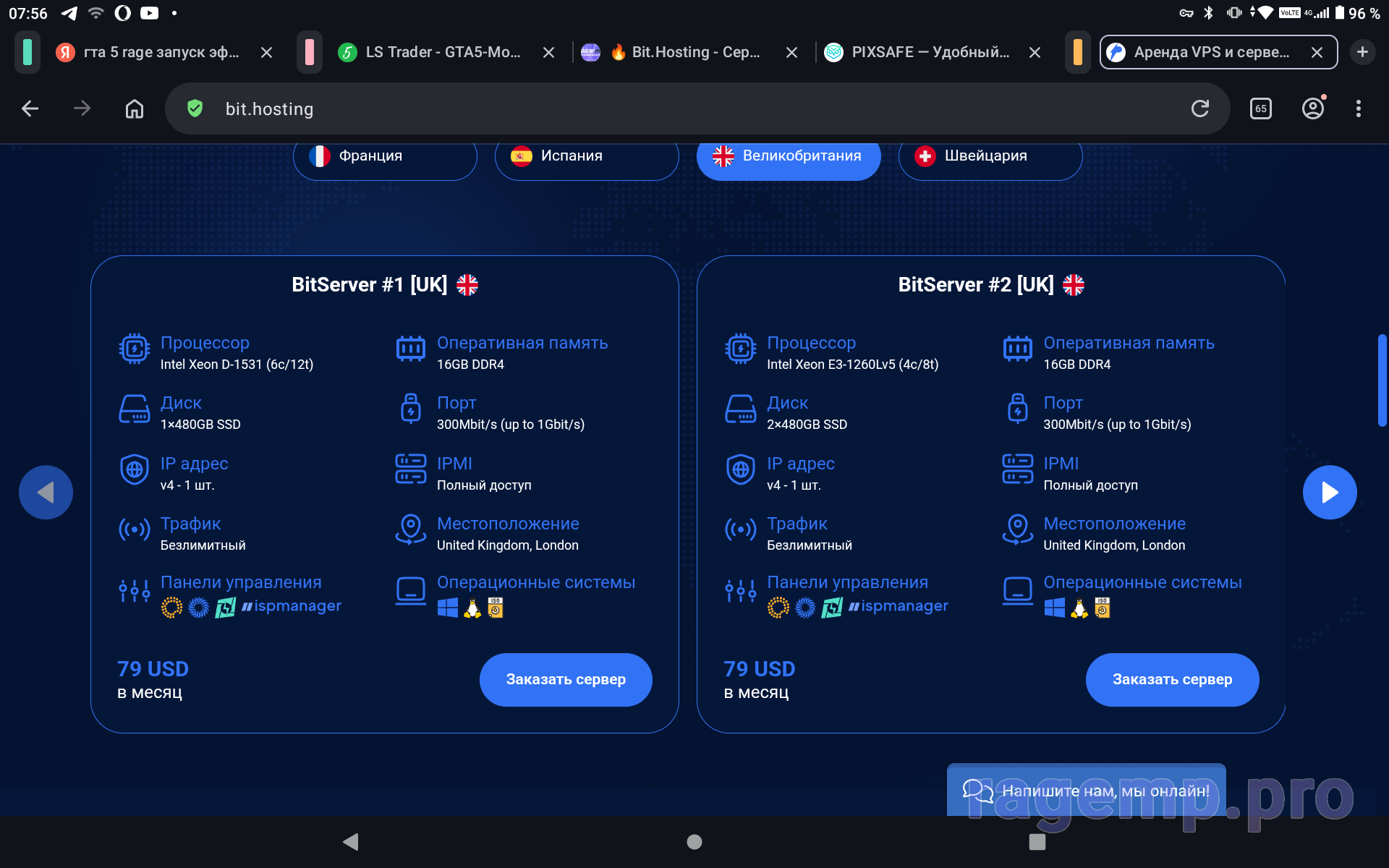The height and width of the screenshot is (868, 1389).
Task: Open the browser tab counter showing 65
Action: 1260,109
